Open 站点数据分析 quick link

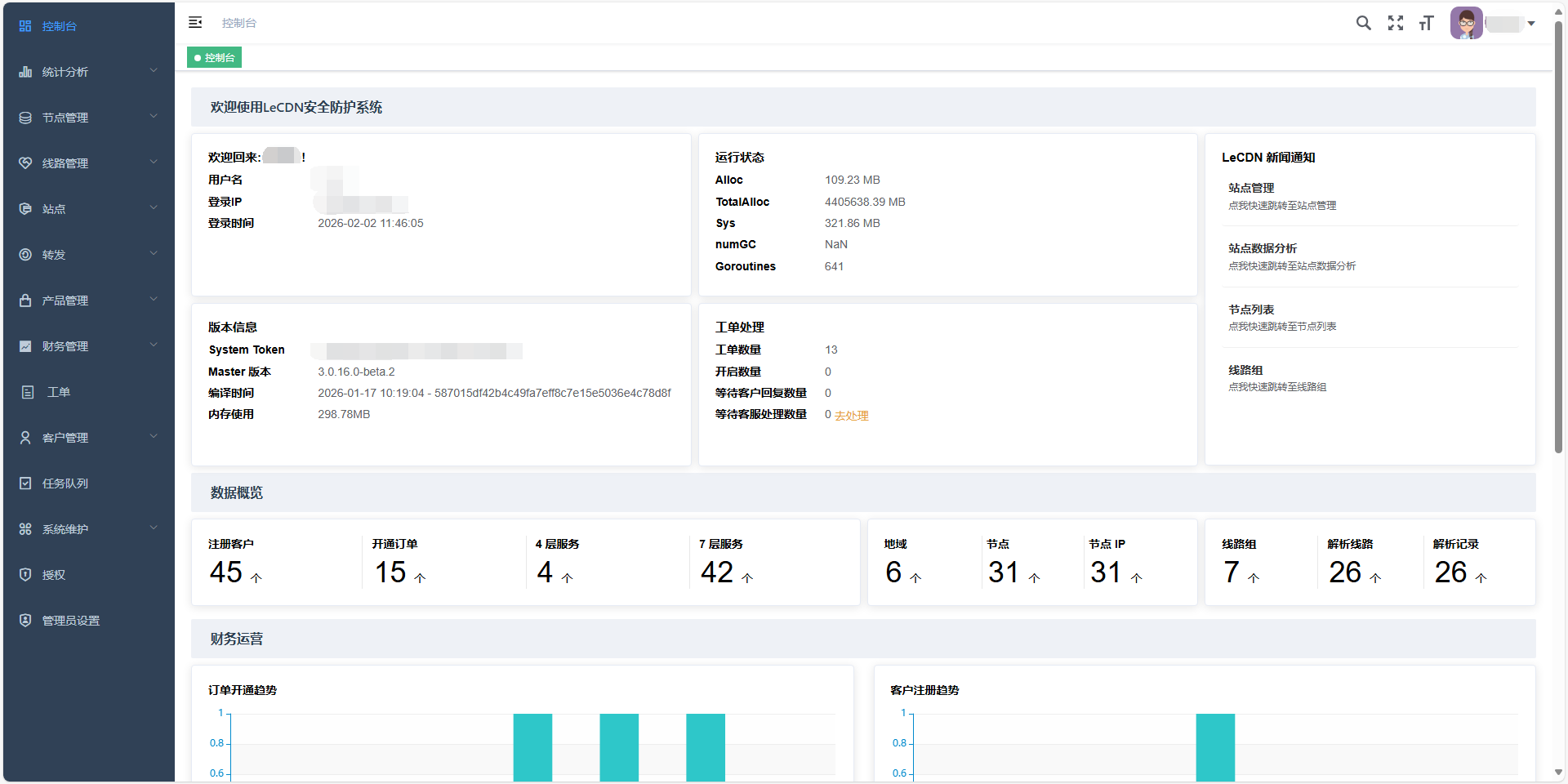[x=1263, y=248]
